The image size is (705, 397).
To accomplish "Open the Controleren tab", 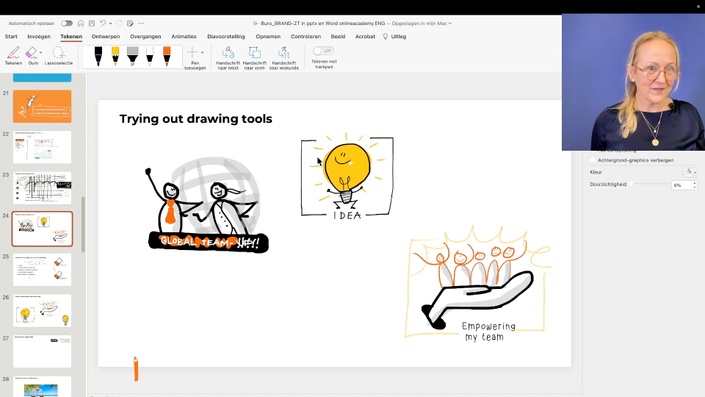I will 306,36.
